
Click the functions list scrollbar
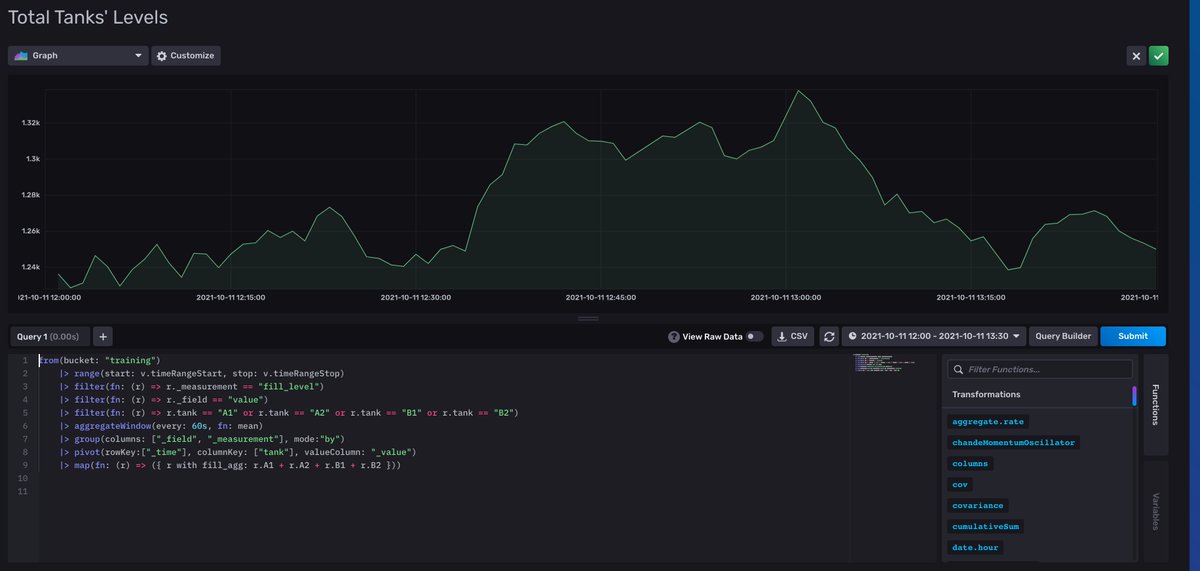(1134, 396)
